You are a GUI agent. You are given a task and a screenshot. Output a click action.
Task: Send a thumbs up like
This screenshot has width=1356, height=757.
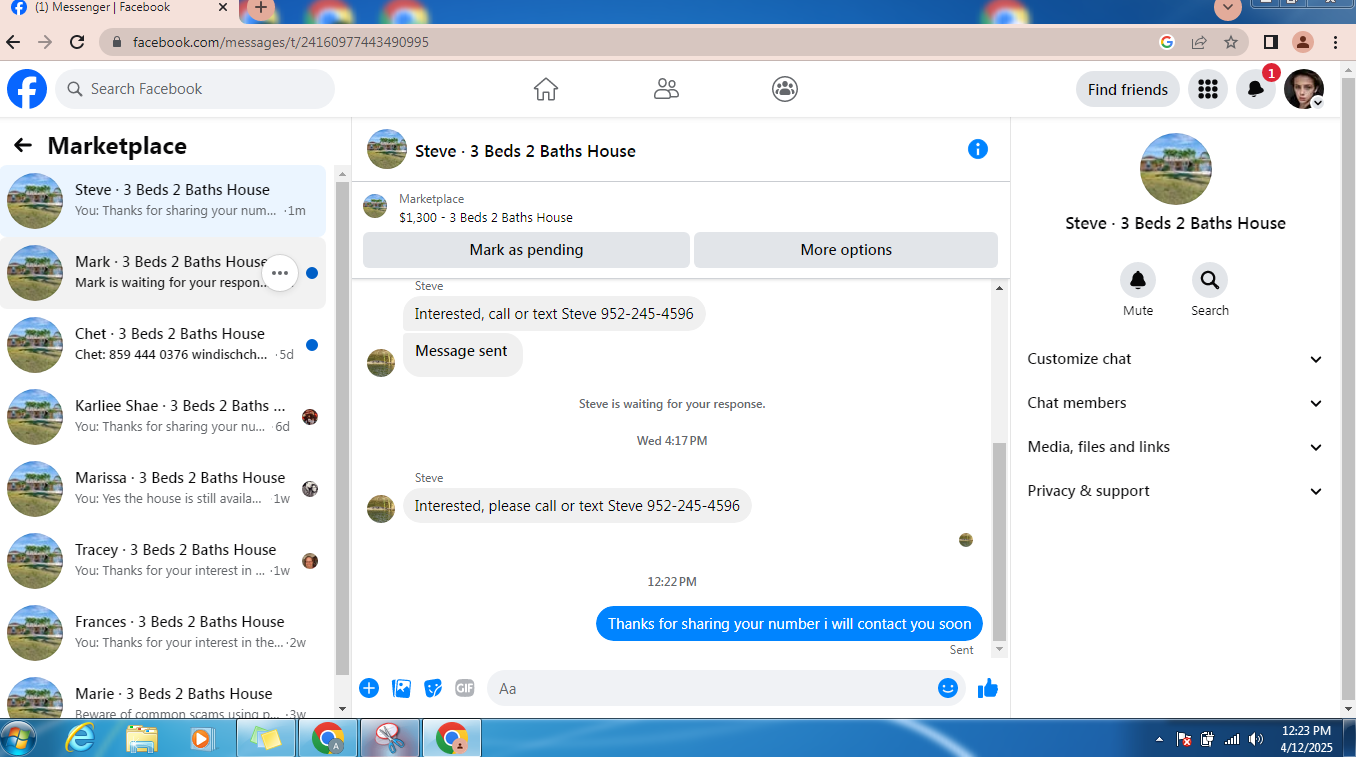pos(988,688)
